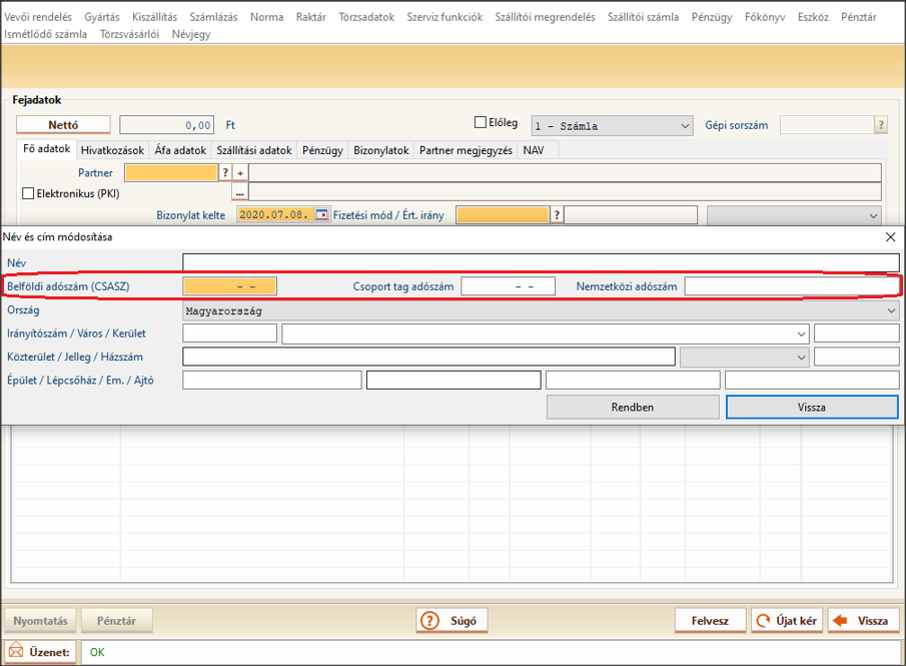
Task: Click the orange Fizetési mód code field
Action: [x=502, y=215]
